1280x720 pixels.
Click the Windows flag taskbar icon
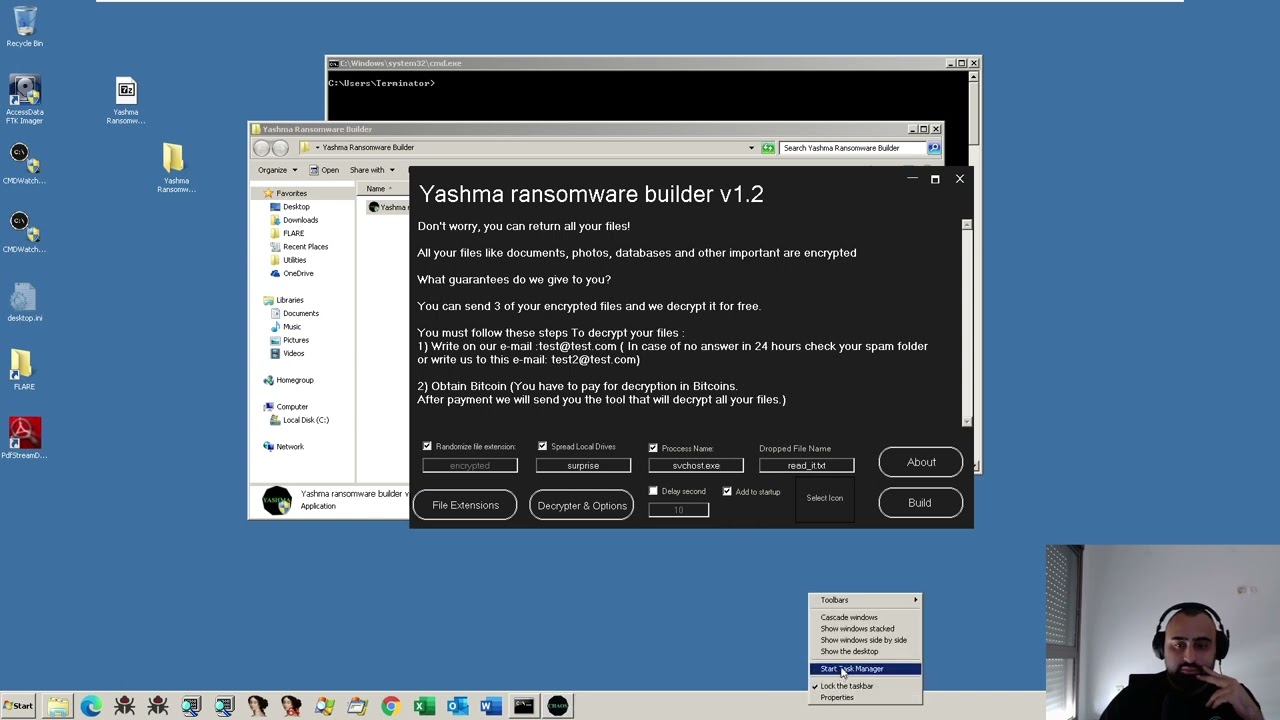[x=324, y=707]
